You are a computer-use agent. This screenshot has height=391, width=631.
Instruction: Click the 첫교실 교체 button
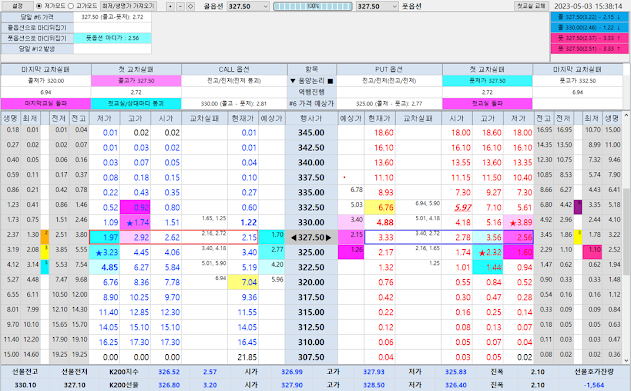tap(531, 6)
